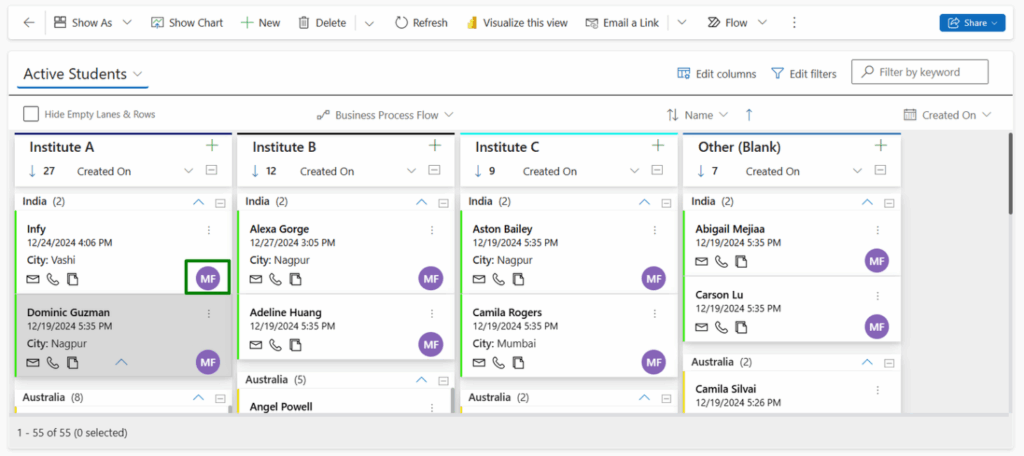
Task: Open the Active Students view dropdown
Action: click(137, 74)
